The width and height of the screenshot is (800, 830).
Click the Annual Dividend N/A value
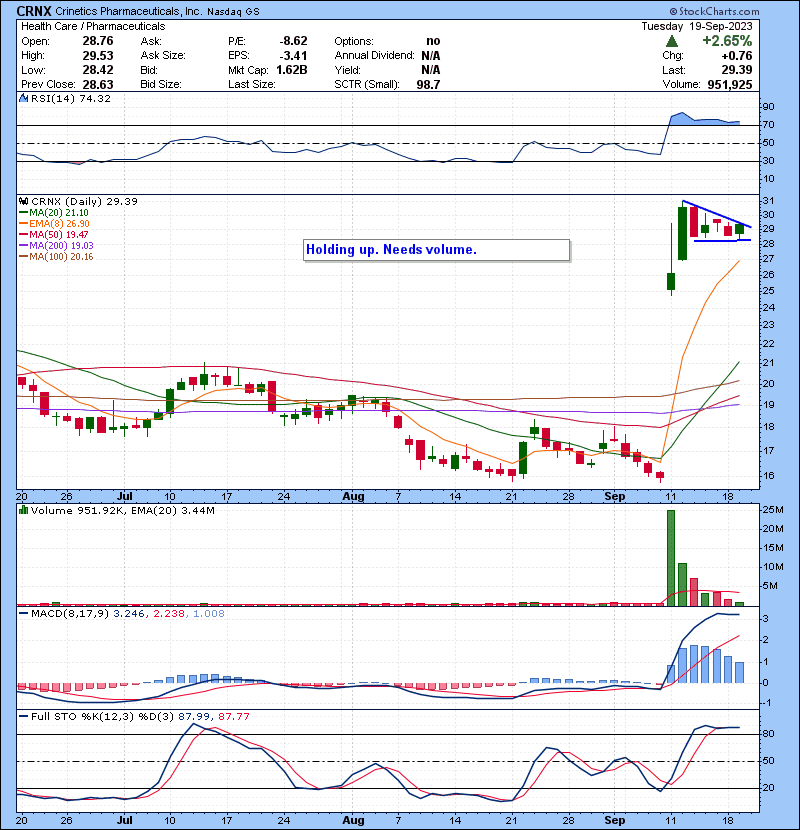point(431,56)
